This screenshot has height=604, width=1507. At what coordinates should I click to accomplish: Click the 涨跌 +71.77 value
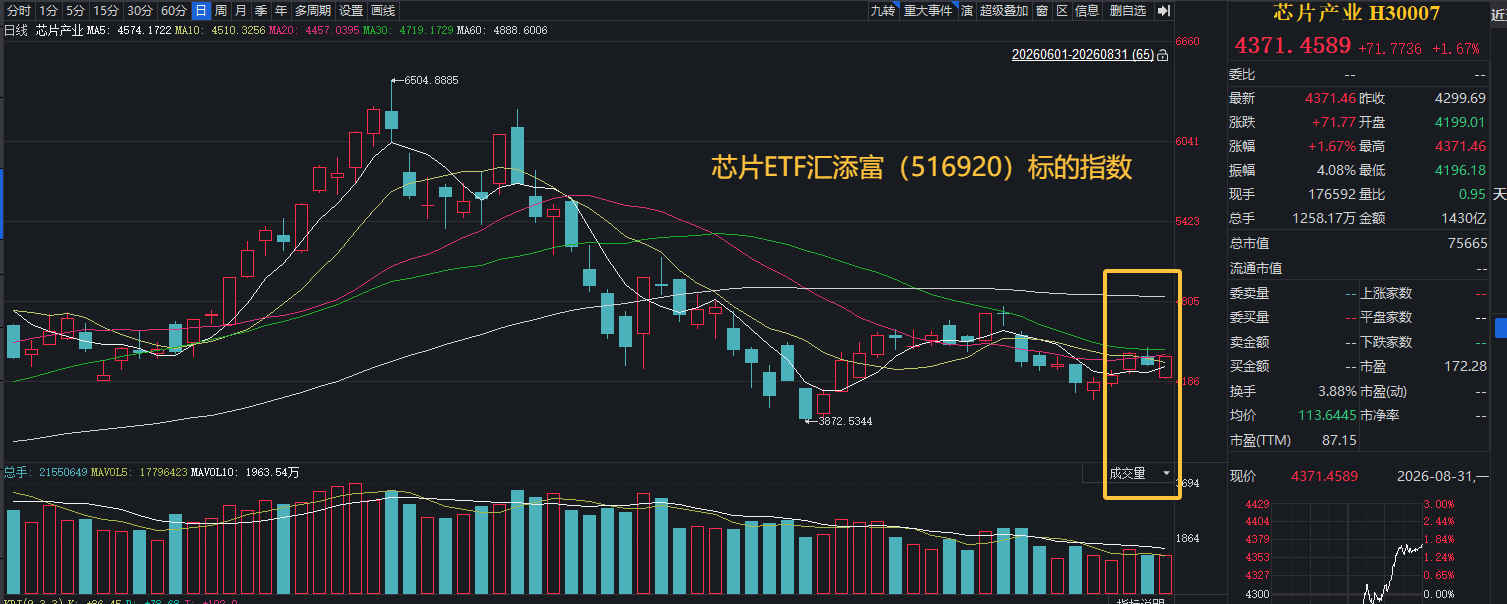[1333, 122]
